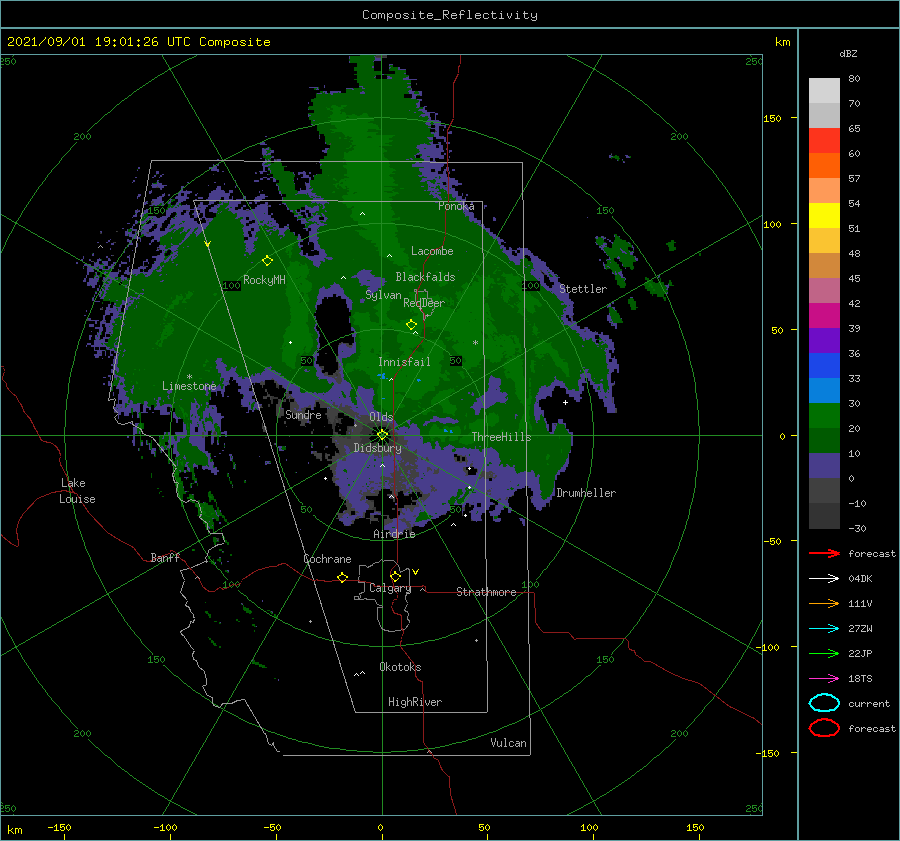Click the Limestone label
This screenshot has width=900, height=841.
click(x=189, y=386)
